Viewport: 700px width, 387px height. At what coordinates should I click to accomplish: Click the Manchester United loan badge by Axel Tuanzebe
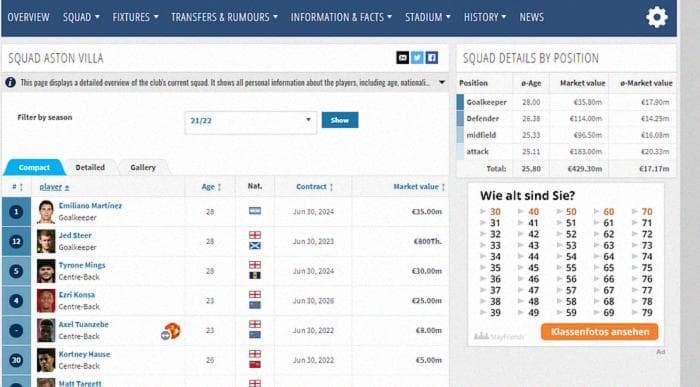pos(172,331)
